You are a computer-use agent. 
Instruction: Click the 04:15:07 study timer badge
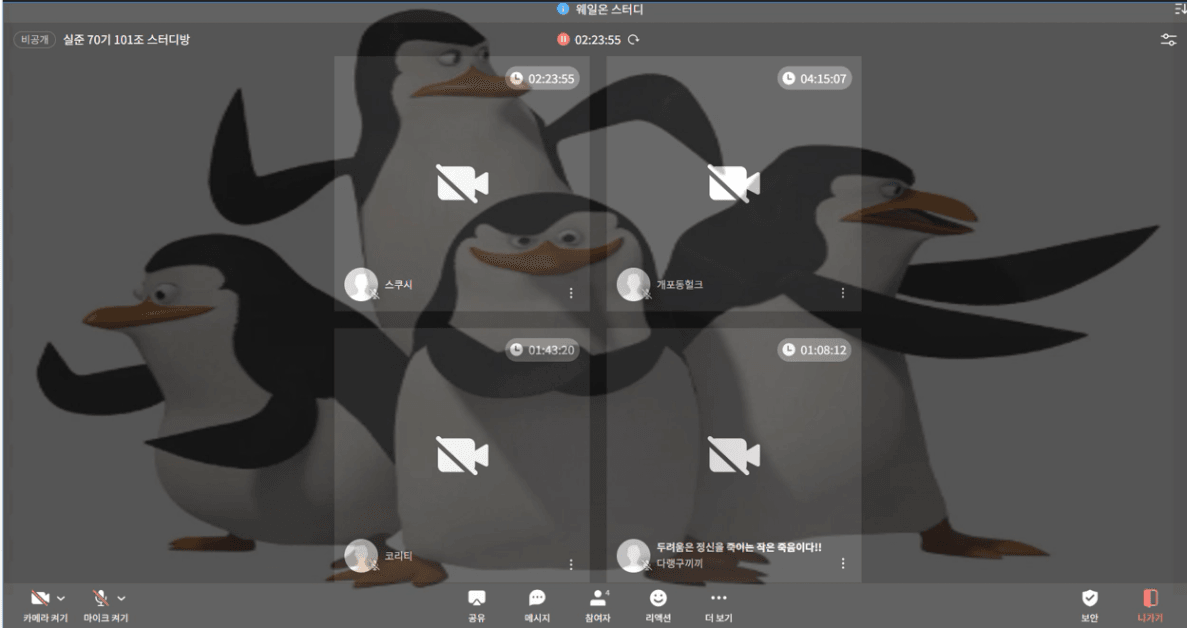[815, 79]
